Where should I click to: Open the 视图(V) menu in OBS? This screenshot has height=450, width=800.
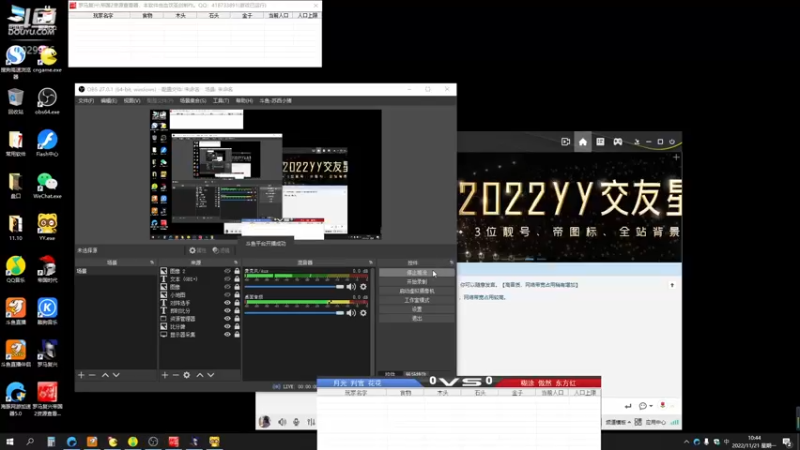132,101
